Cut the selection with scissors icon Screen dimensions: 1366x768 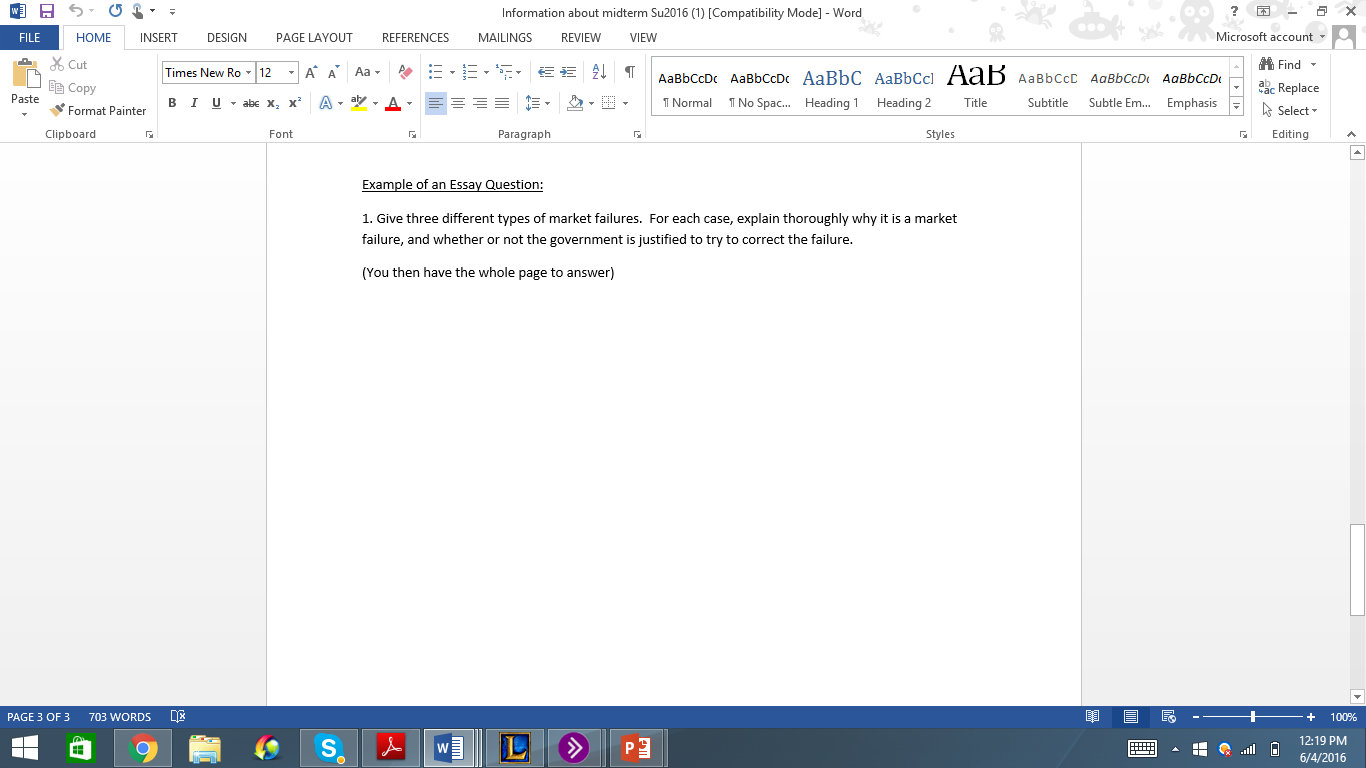[x=69, y=64]
